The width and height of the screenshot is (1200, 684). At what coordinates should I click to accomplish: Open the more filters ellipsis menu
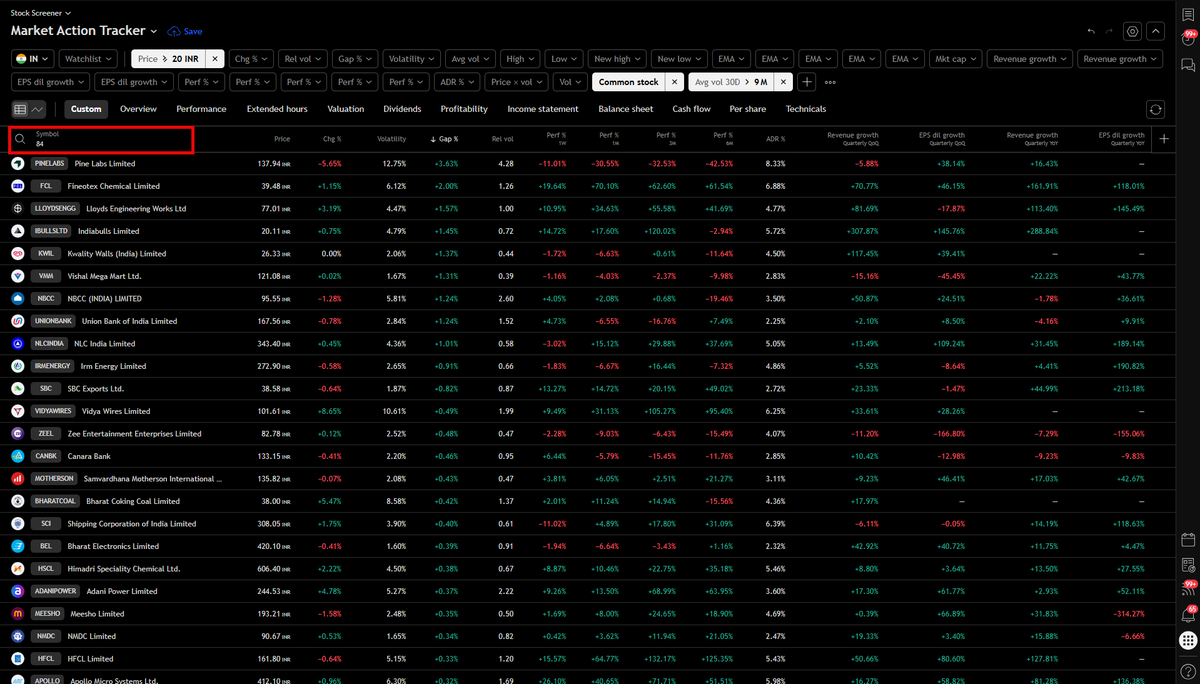click(830, 82)
